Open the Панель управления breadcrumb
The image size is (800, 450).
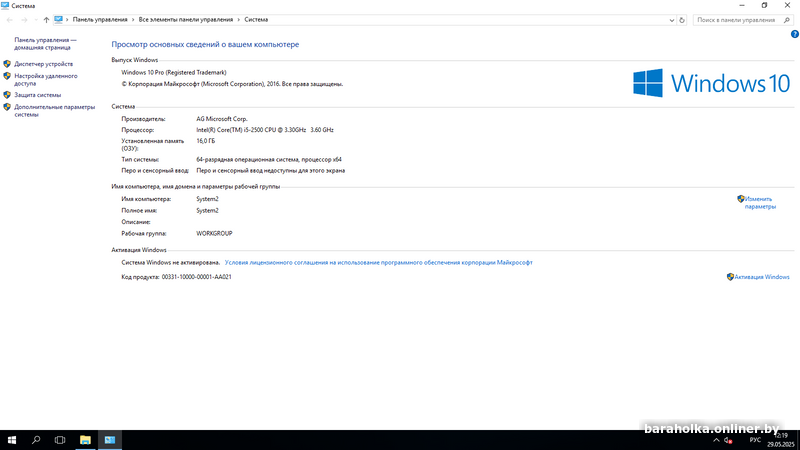click(100, 19)
